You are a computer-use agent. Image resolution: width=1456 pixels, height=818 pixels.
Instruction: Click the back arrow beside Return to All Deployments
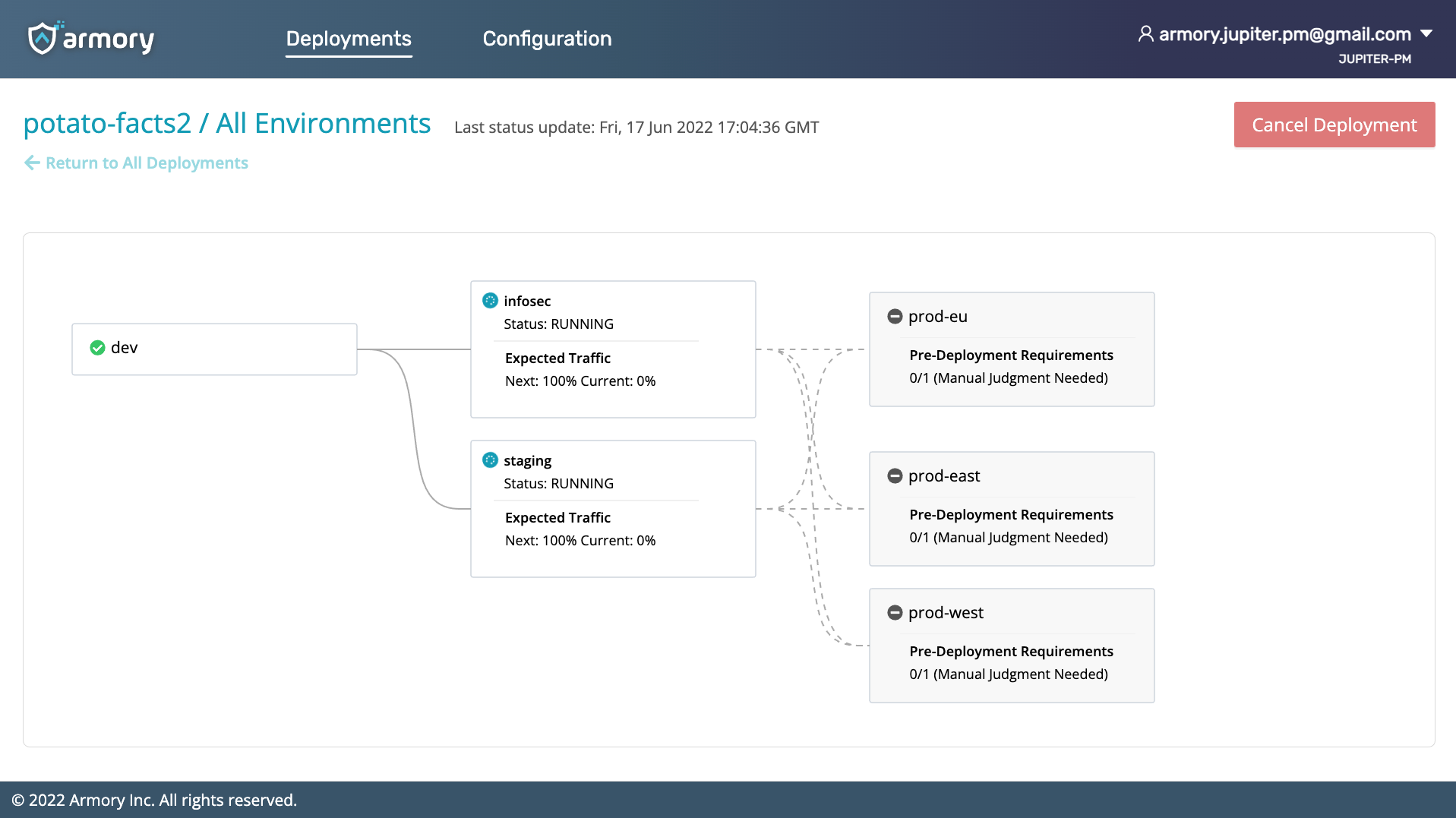[x=32, y=163]
